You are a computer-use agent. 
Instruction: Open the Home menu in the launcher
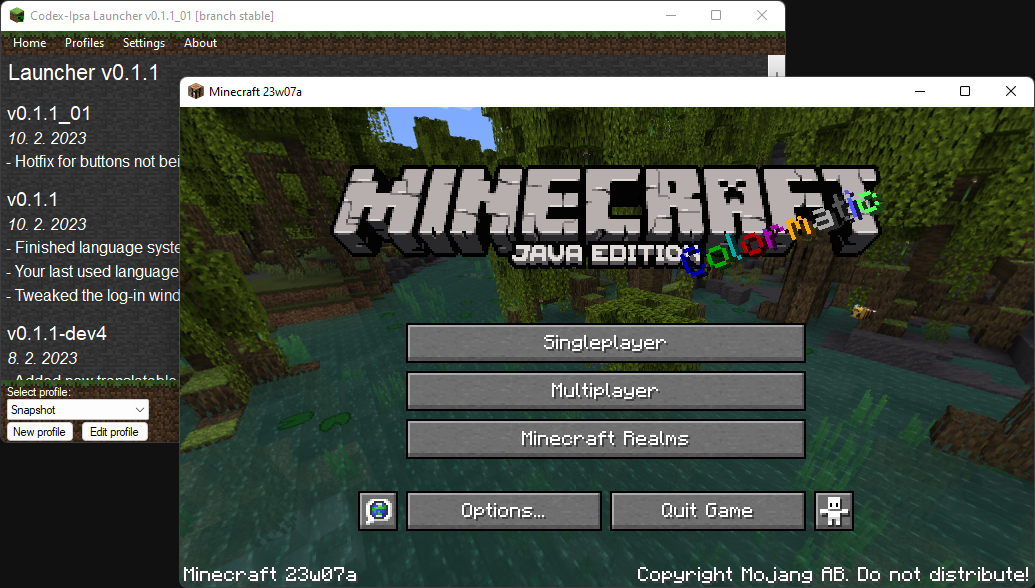coord(30,43)
